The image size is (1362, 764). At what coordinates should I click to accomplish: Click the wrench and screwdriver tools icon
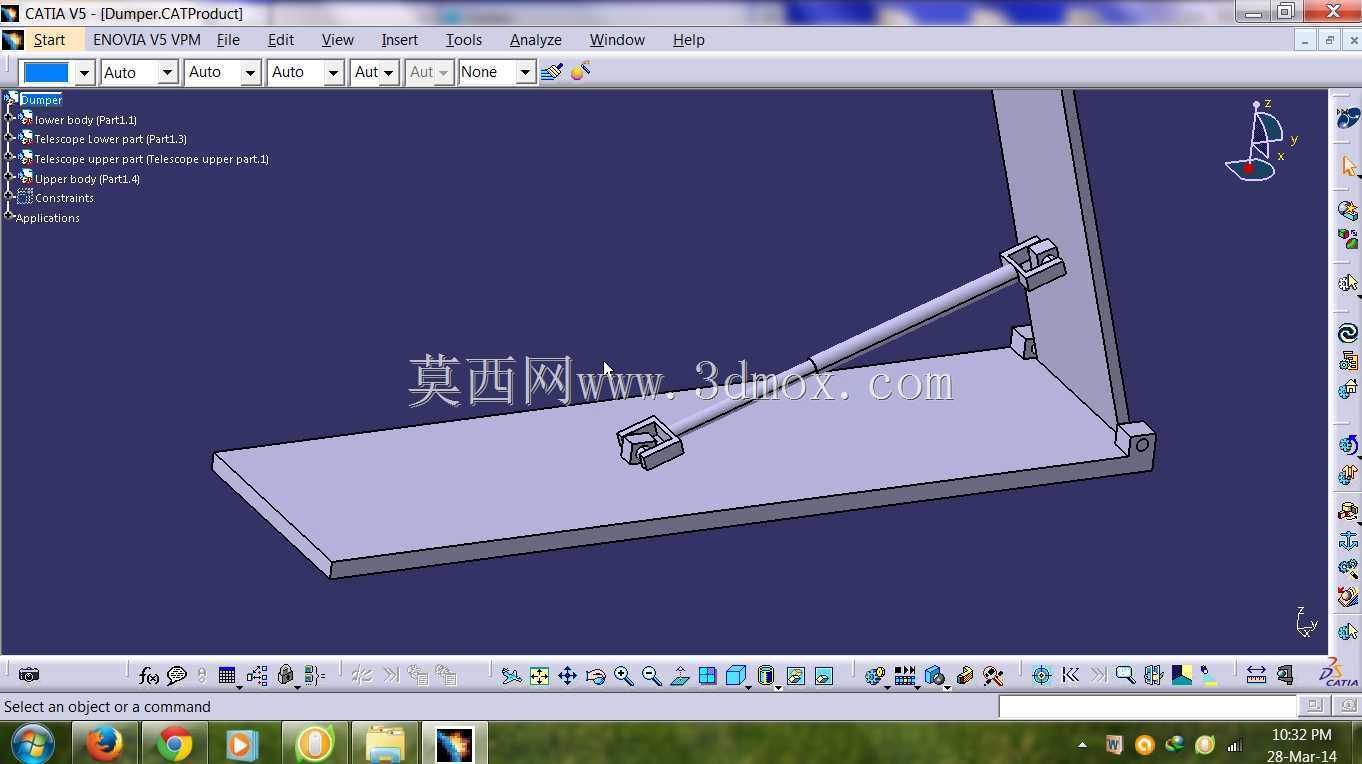click(x=992, y=676)
